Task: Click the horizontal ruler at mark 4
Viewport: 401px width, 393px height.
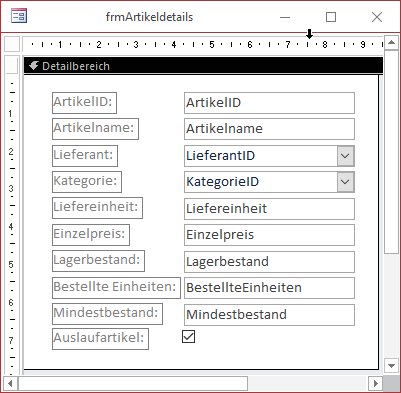Action: pos(174,44)
